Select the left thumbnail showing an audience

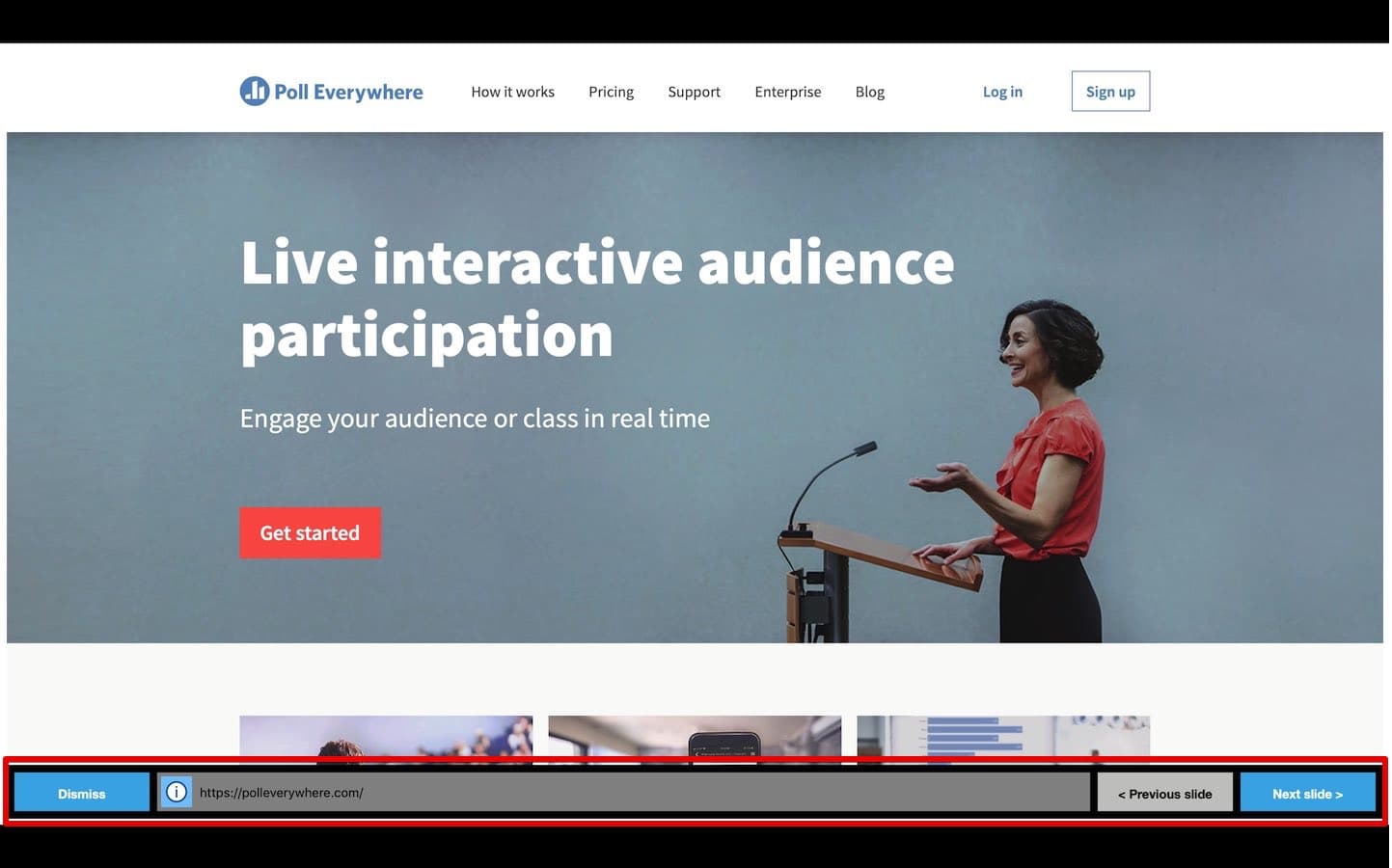386,738
